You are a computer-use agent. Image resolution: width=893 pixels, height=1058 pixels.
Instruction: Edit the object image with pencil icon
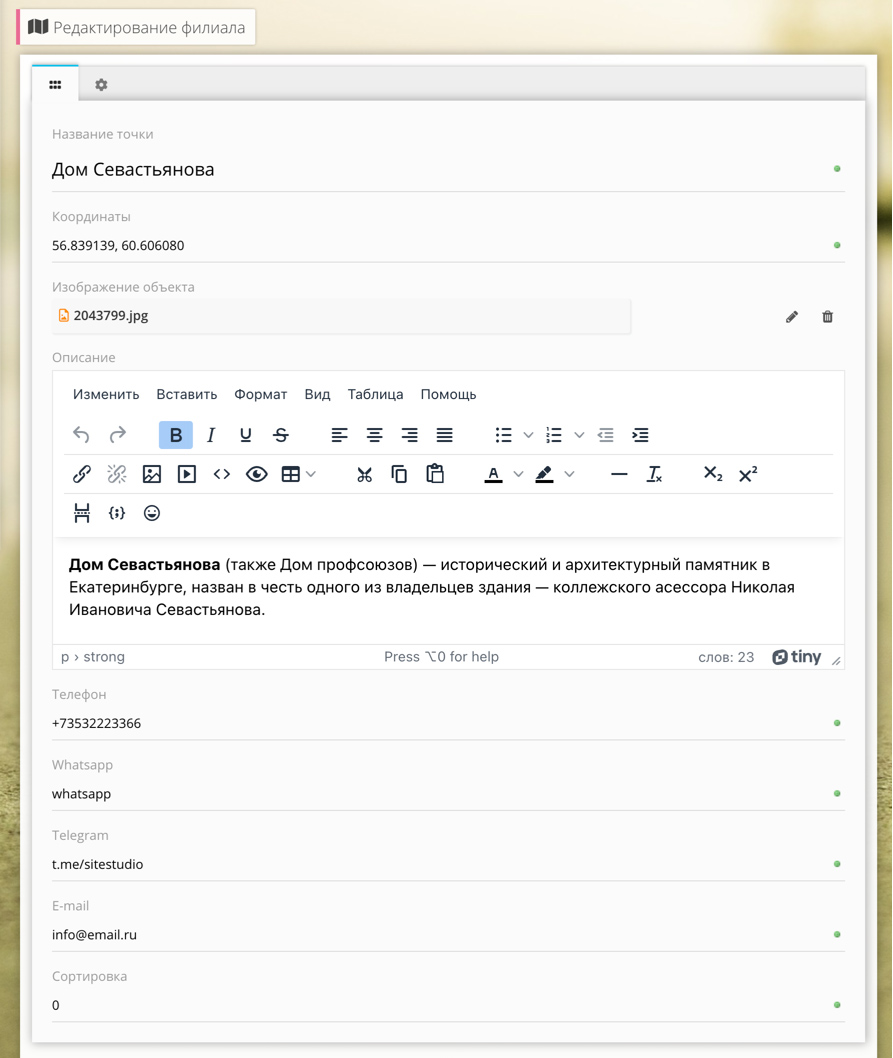pyautogui.click(x=792, y=317)
